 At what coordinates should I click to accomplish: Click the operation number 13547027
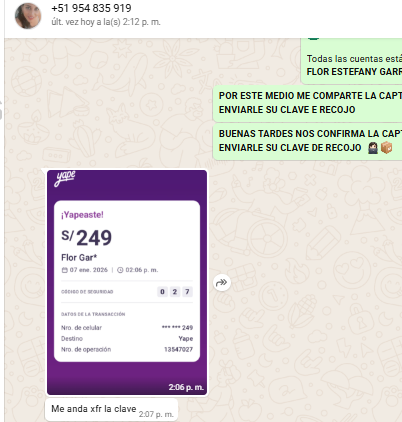coord(178,349)
